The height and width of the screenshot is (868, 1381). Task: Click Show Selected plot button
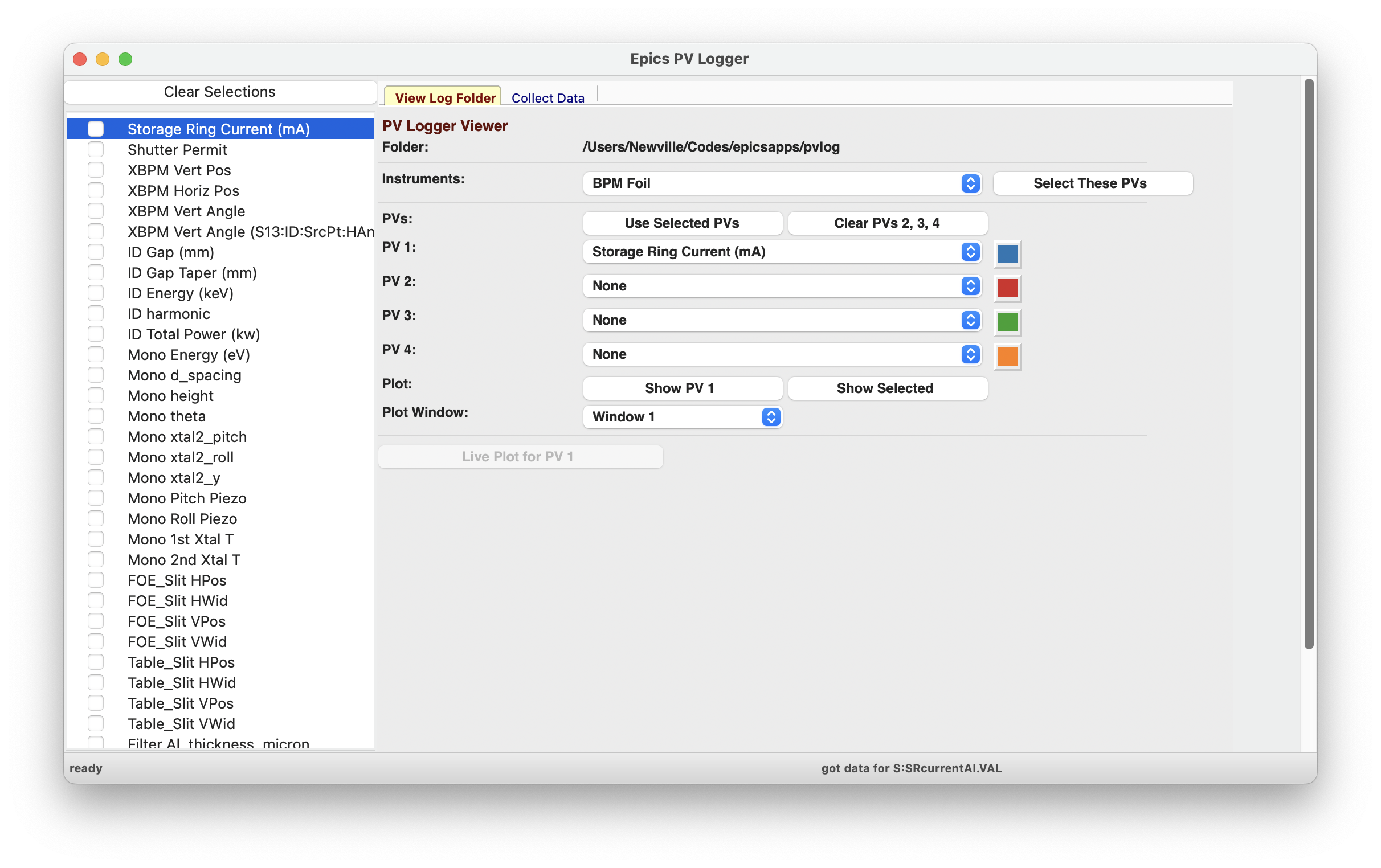(884, 388)
